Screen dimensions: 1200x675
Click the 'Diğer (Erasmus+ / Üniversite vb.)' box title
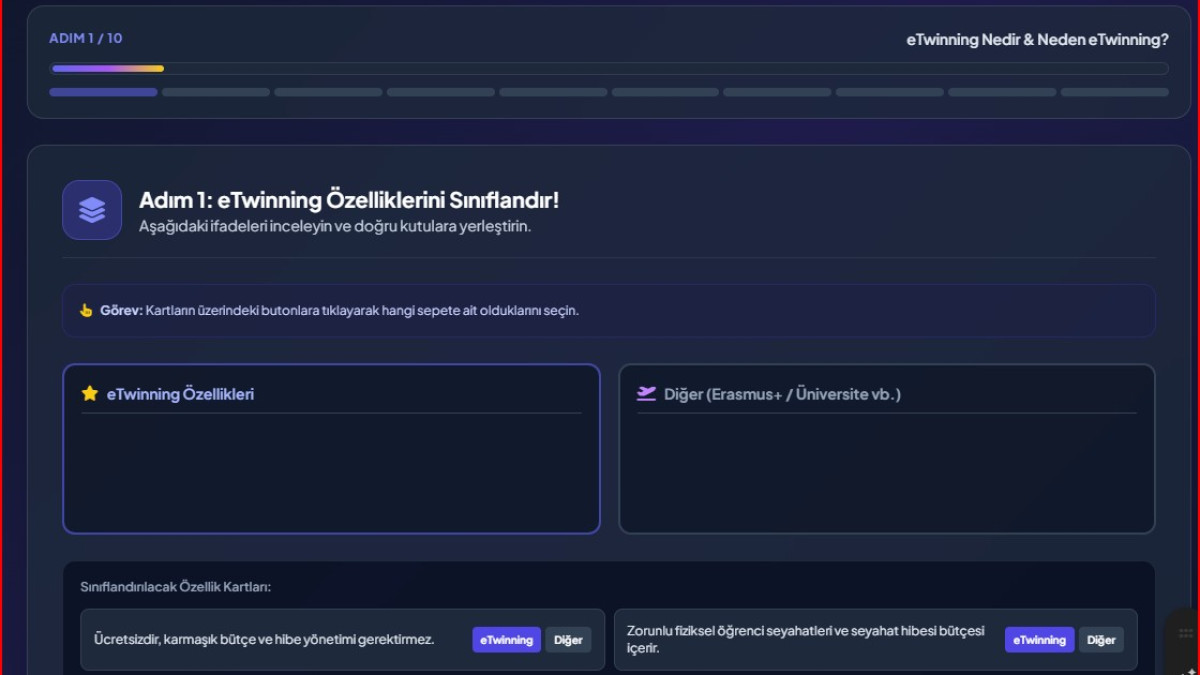point(782,394)
